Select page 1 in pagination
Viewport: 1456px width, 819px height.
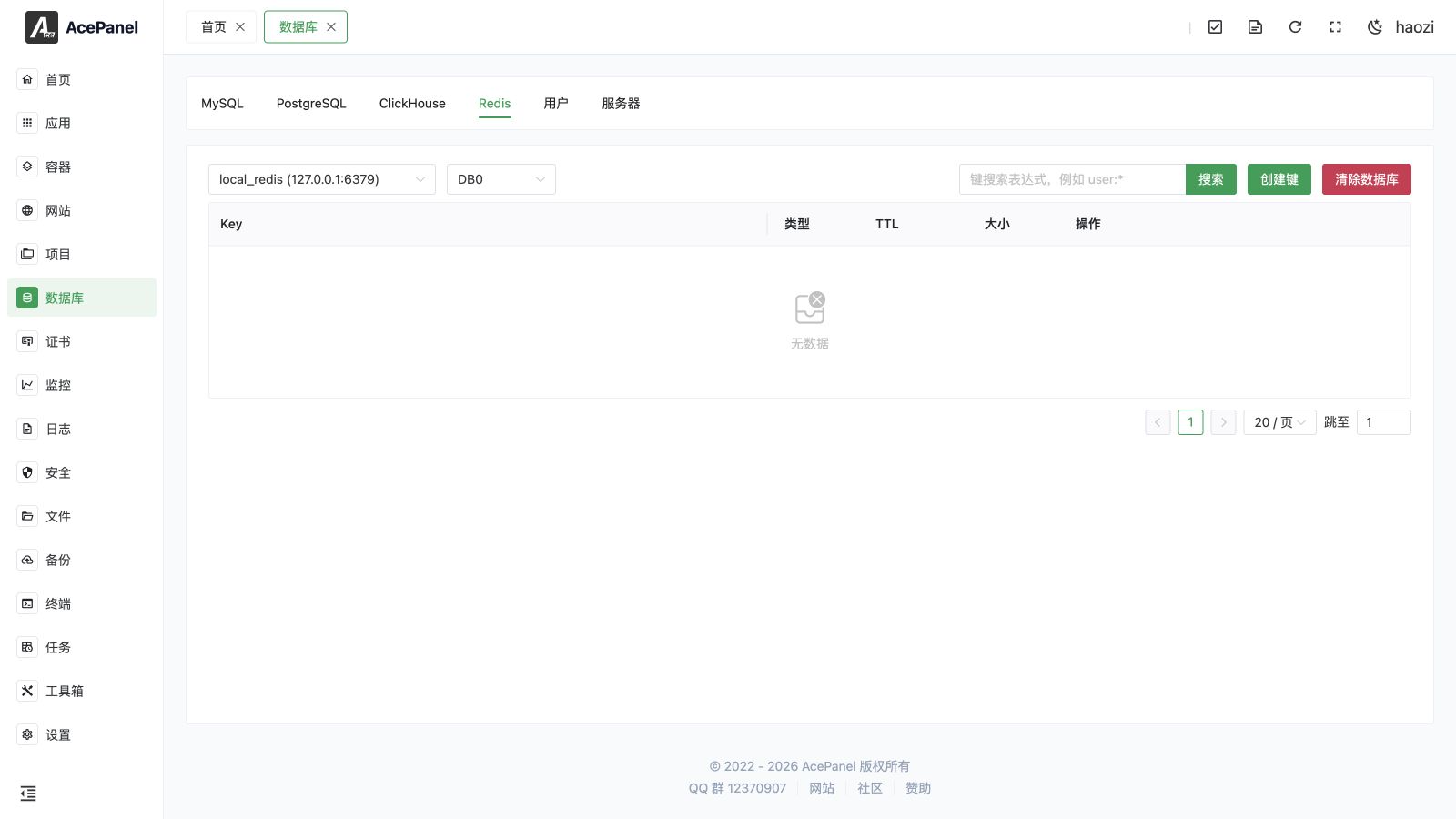pyautogui.click(x=1190, y=422)
